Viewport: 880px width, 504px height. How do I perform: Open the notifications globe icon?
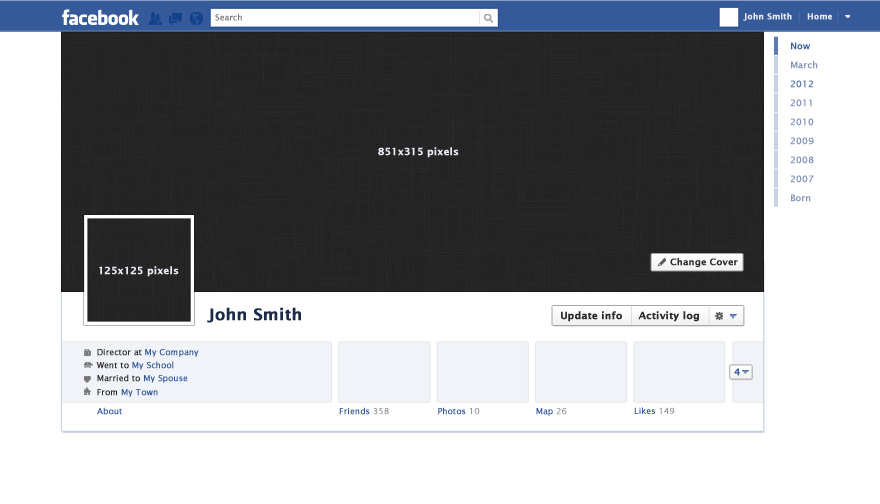click(196, 19)
